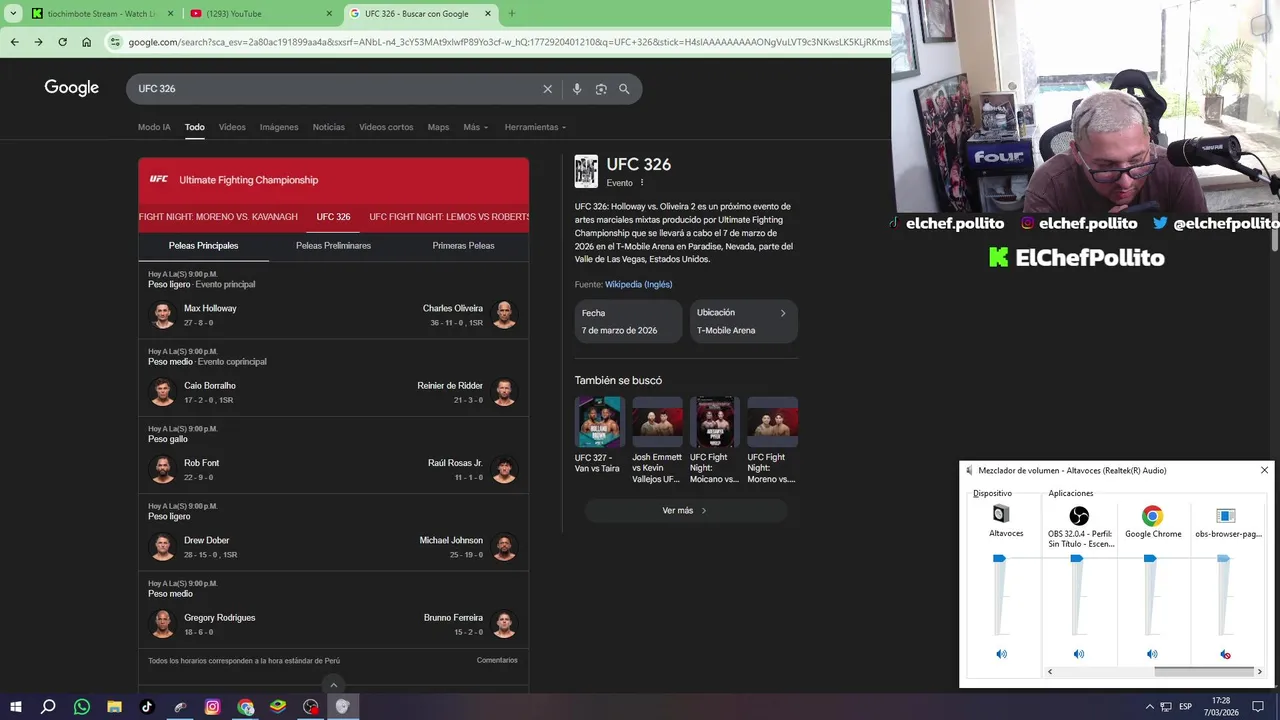Open the notification center icon

click(1258, 707)
